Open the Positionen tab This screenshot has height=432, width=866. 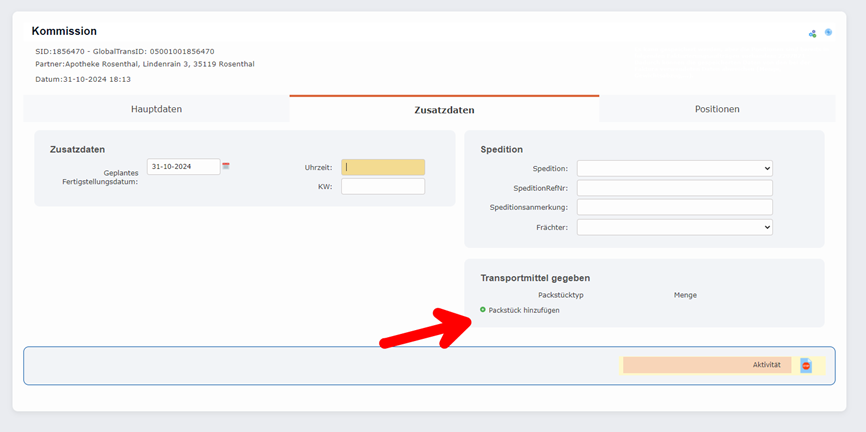click(717, 109)
